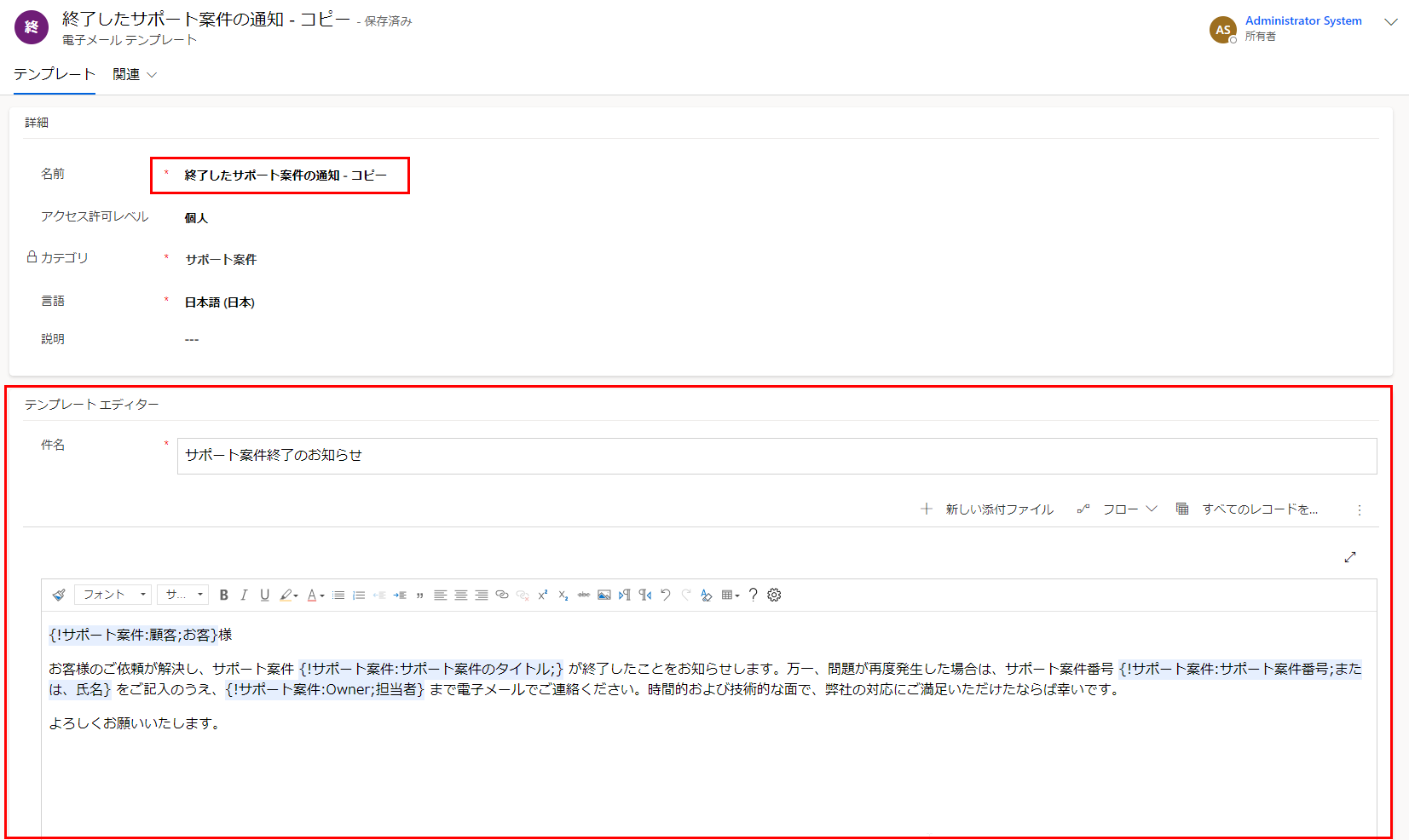Click the {!サポート案件:Owner;担当者} placeholder
1409x840 pixels.
tap(325, 689)
